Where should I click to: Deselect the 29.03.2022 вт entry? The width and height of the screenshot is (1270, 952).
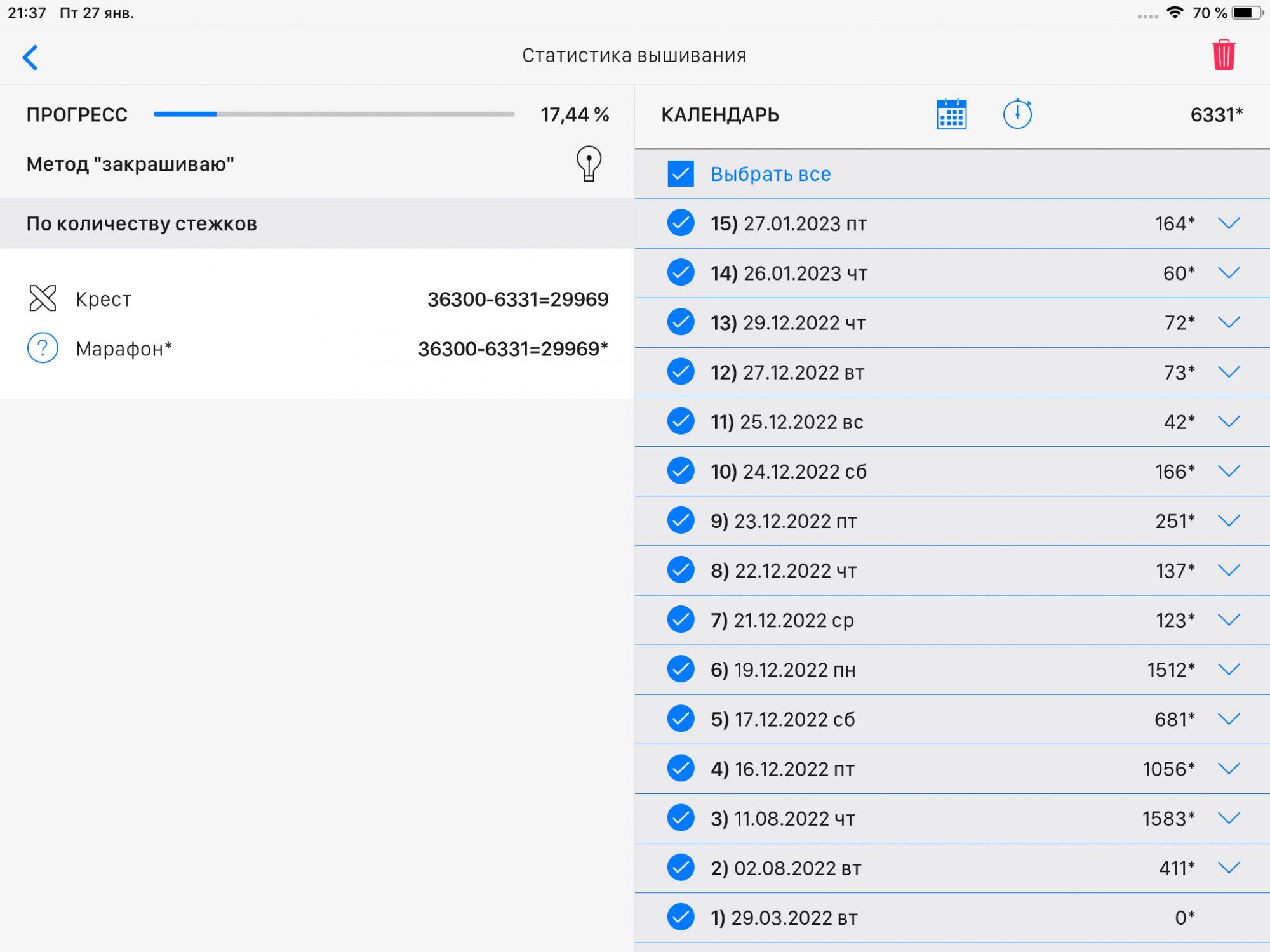click(681, 917)
